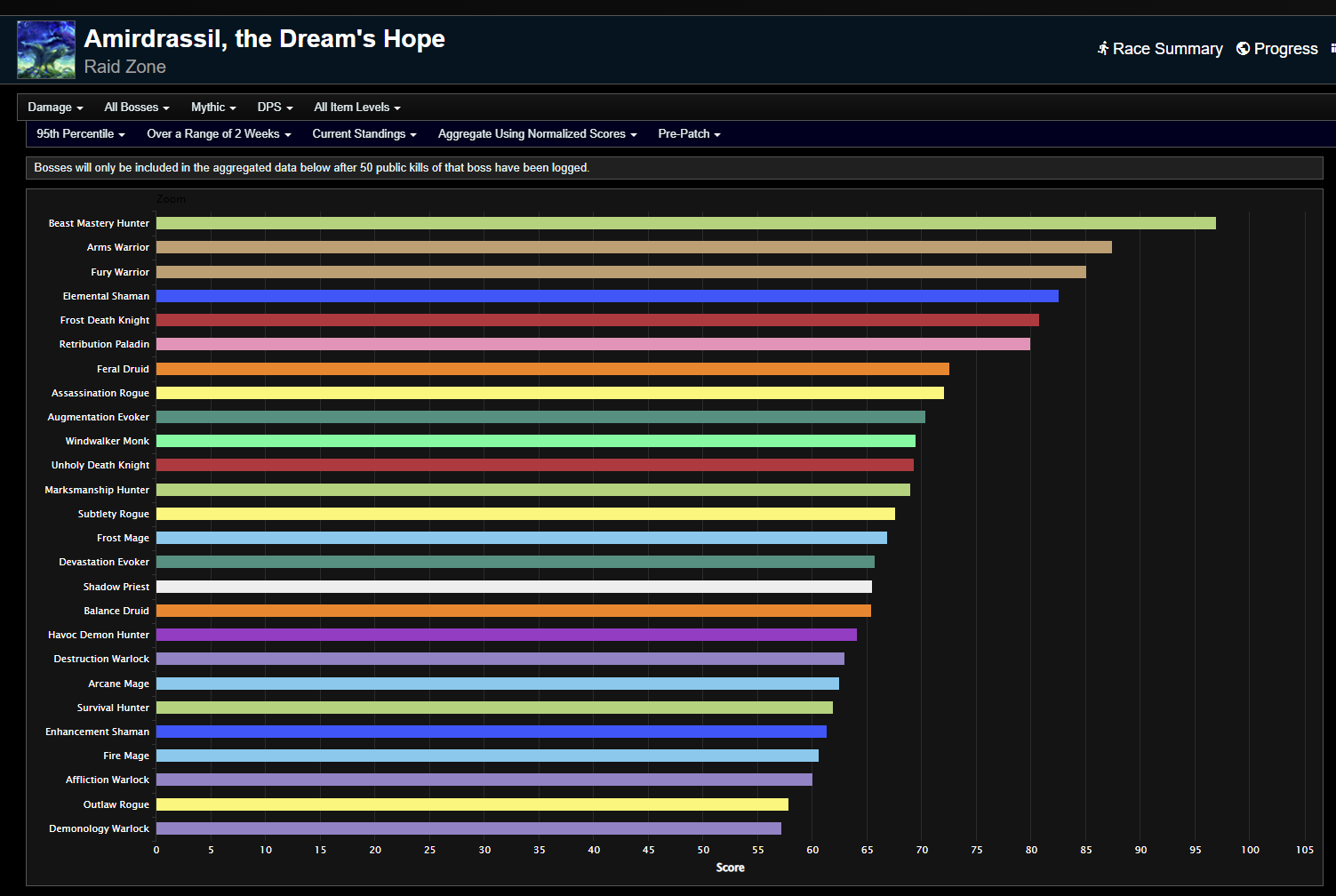
Task: Click the globe icon next to Progress
Action: pos(1242,49)
